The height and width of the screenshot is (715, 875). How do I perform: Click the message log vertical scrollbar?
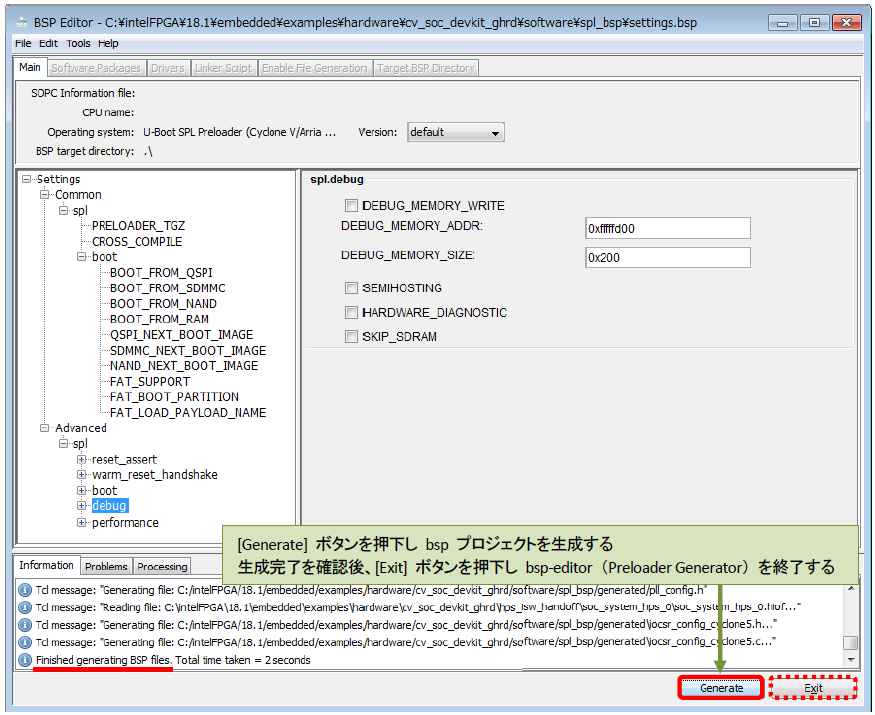click(850, 620)
